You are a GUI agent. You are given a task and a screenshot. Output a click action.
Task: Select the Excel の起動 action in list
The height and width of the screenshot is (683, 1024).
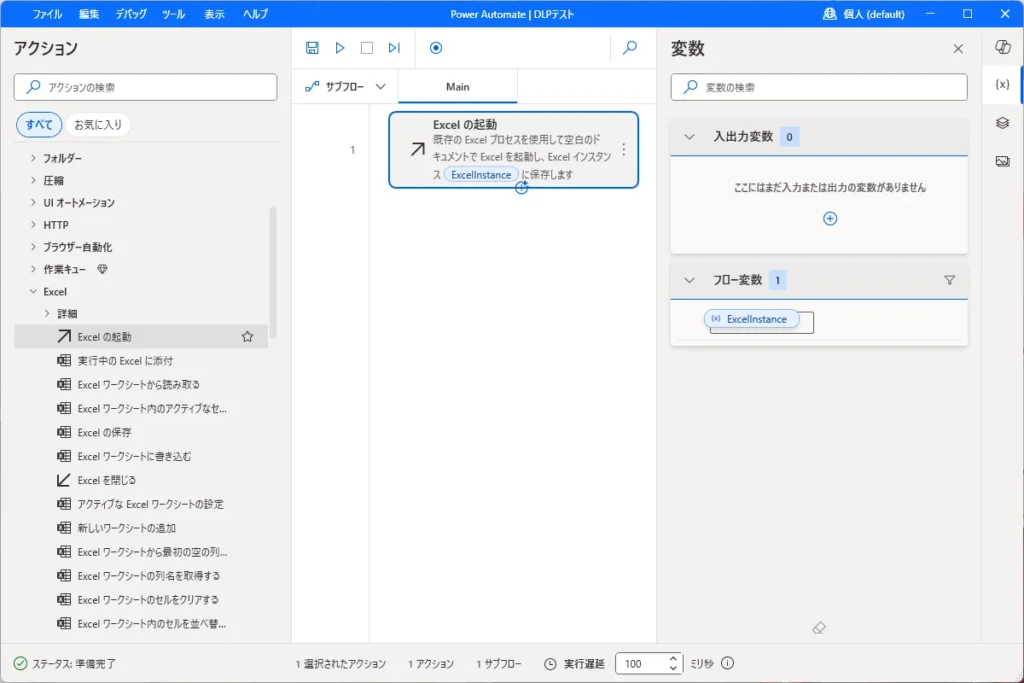141,337
